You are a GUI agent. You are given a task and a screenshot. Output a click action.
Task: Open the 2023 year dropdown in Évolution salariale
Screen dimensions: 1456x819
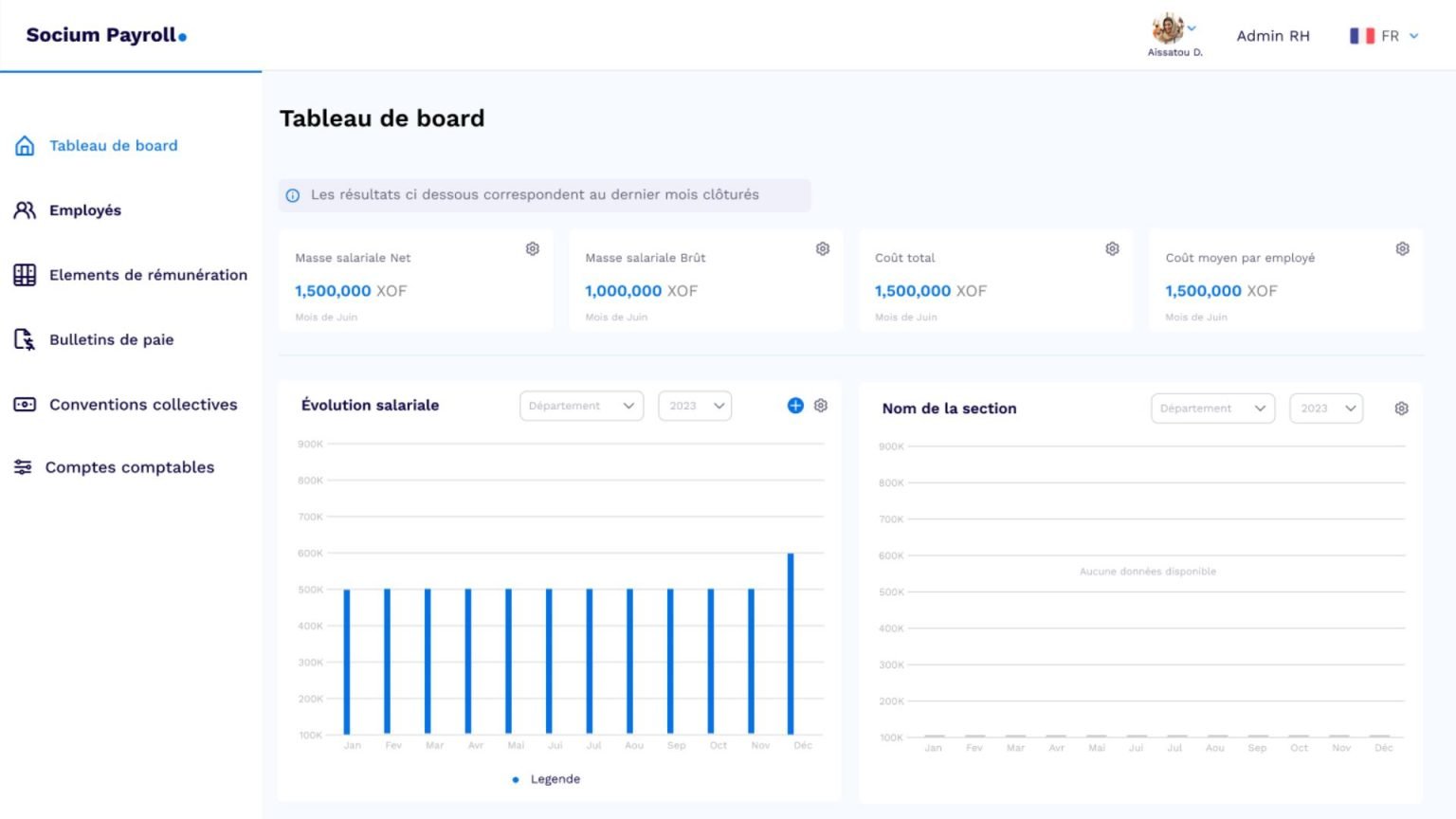point(695,406)
